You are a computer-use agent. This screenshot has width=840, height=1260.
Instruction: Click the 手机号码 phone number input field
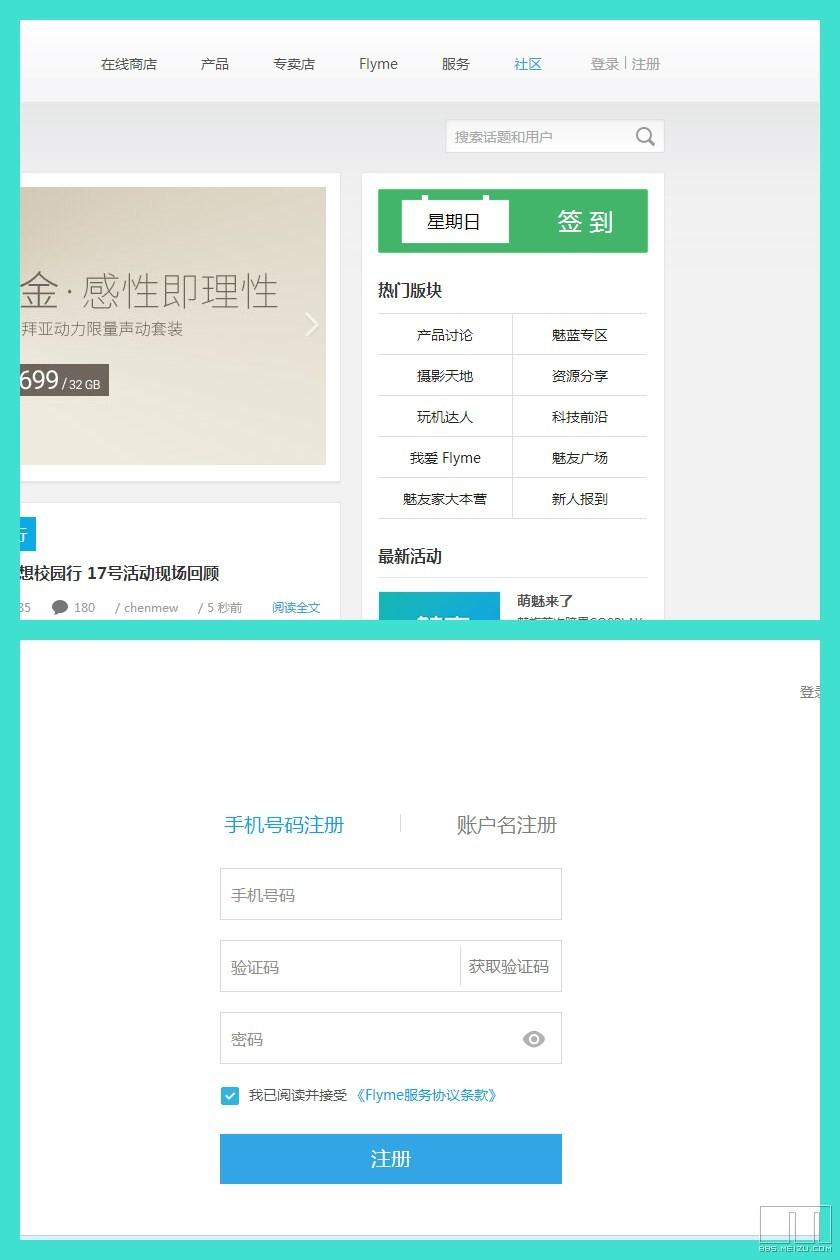(x=390, y=894)
